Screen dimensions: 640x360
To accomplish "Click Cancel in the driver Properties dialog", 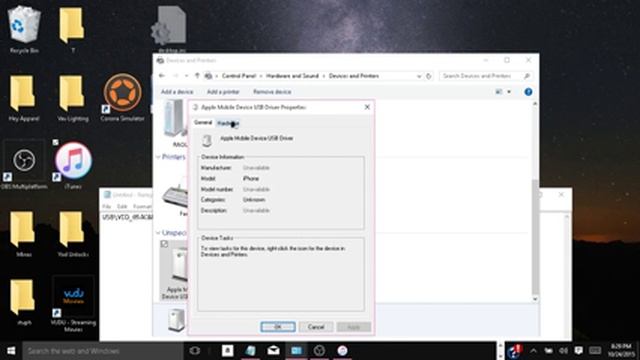I will (316, 327).
